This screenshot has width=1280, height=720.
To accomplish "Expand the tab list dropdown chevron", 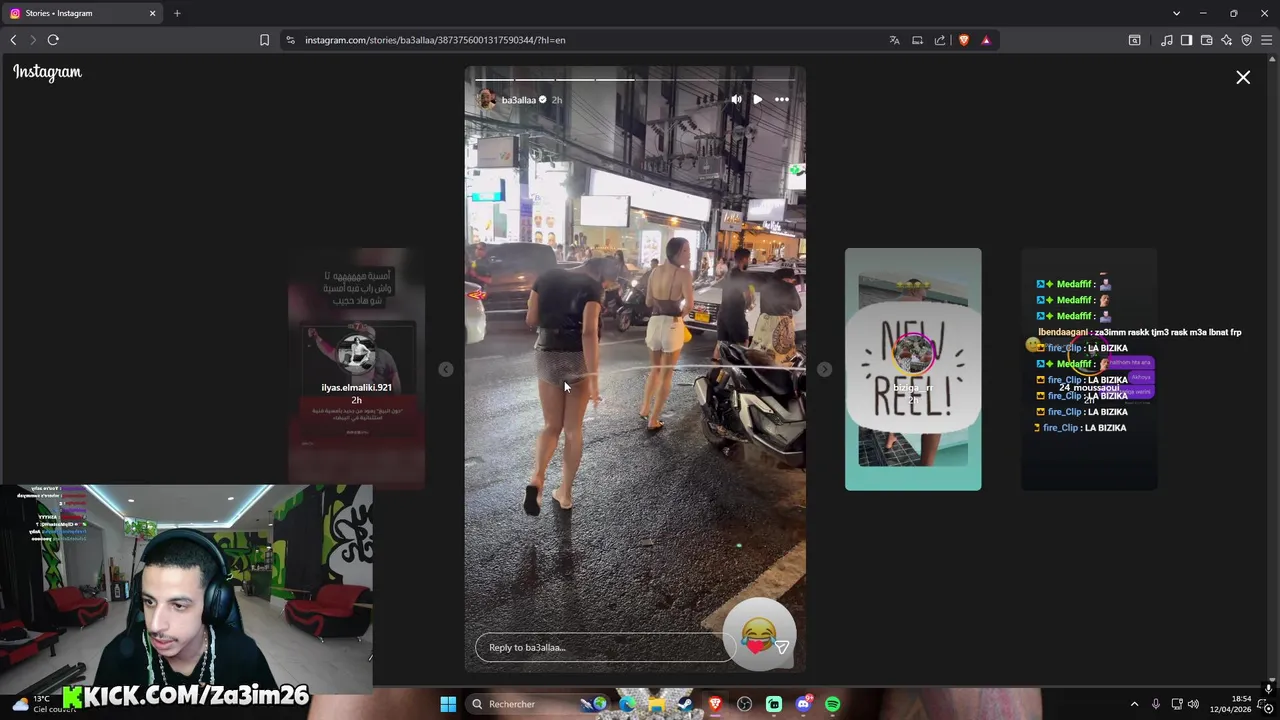I will pyautogui.click(x=1176, y=13).
